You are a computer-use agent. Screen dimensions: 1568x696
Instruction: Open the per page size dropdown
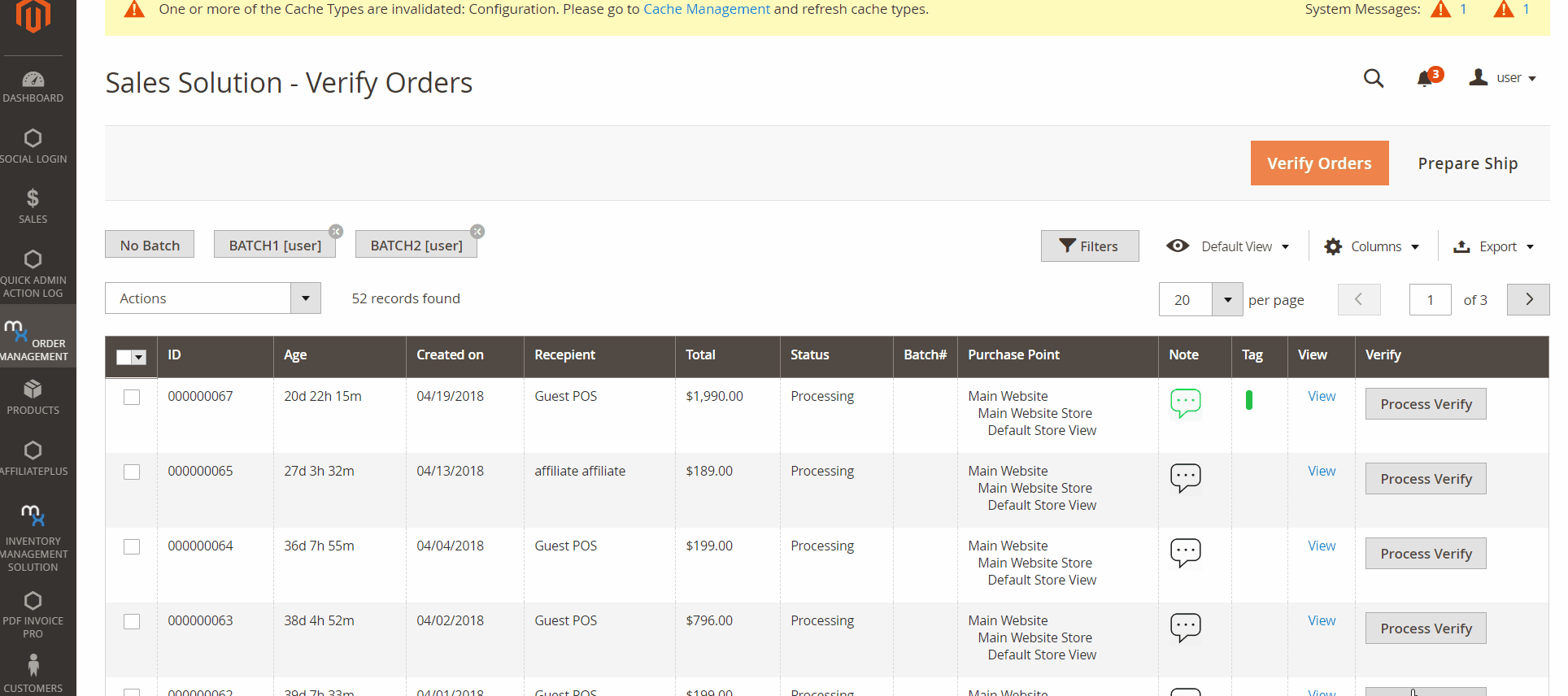click(1227, 299)
